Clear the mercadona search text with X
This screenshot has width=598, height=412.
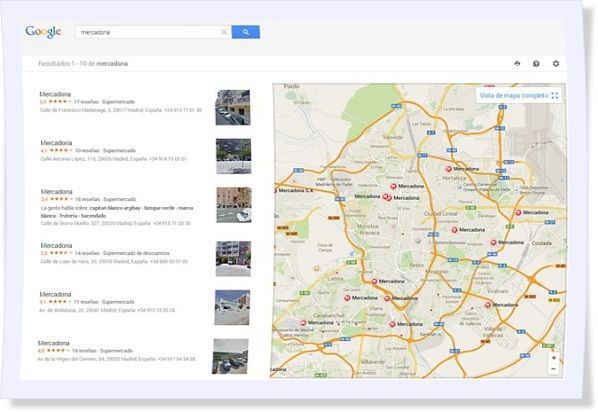point(224,32)
